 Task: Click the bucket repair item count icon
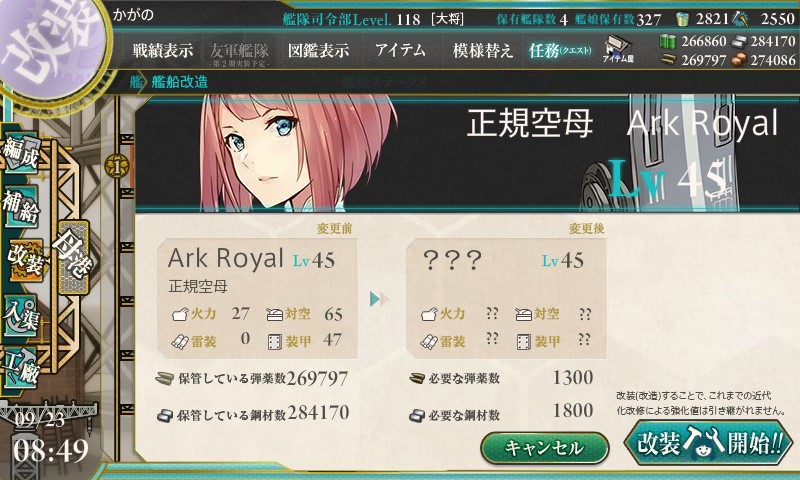pos(682,19)
